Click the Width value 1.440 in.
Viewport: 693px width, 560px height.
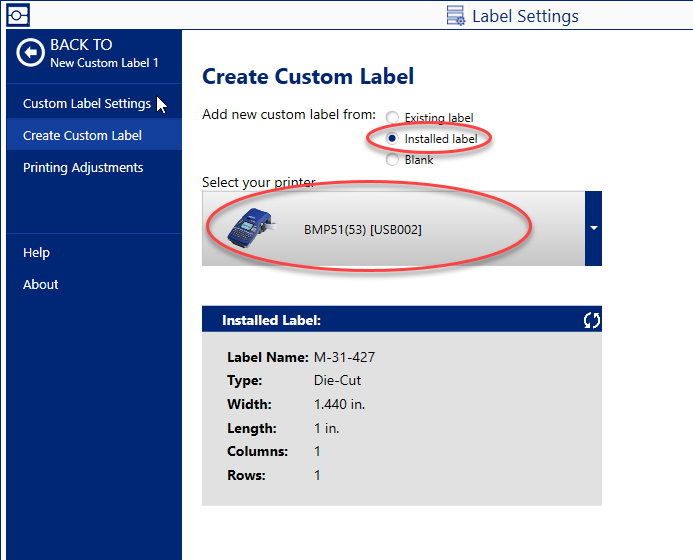click(x=339, y=404)
